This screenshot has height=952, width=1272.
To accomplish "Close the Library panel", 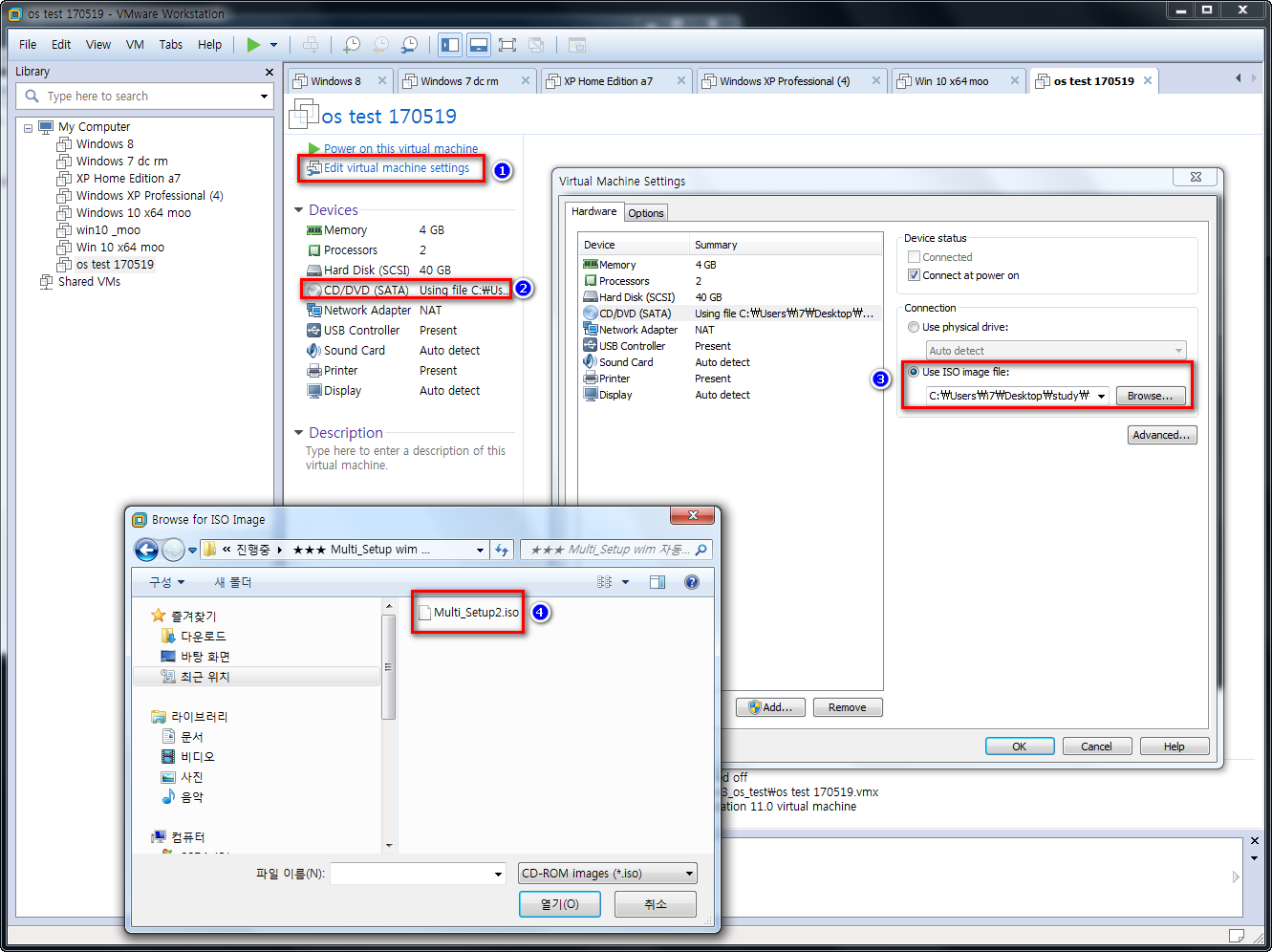I will (x=269, y=72).
